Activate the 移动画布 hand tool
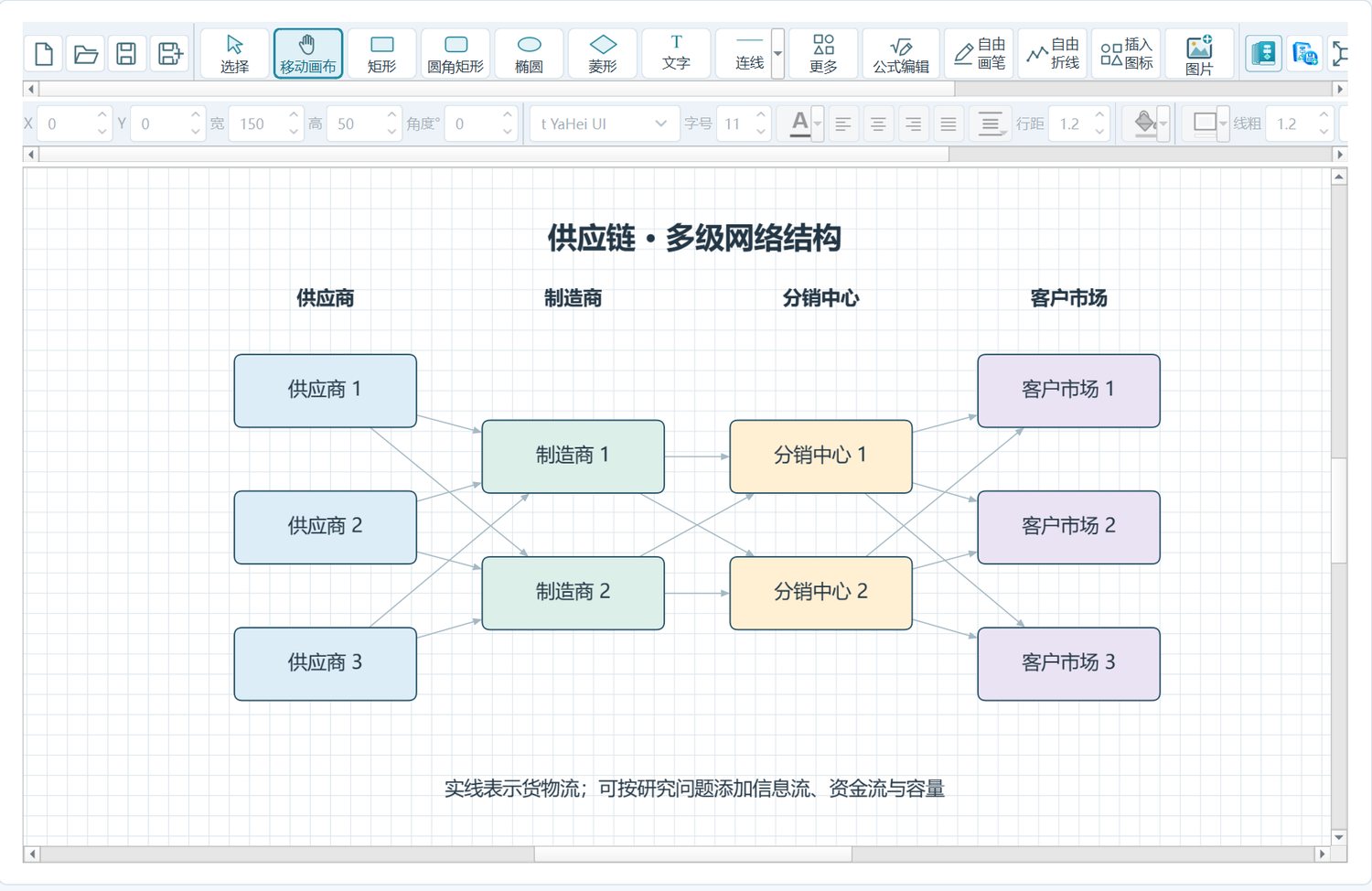 [308, 54]
